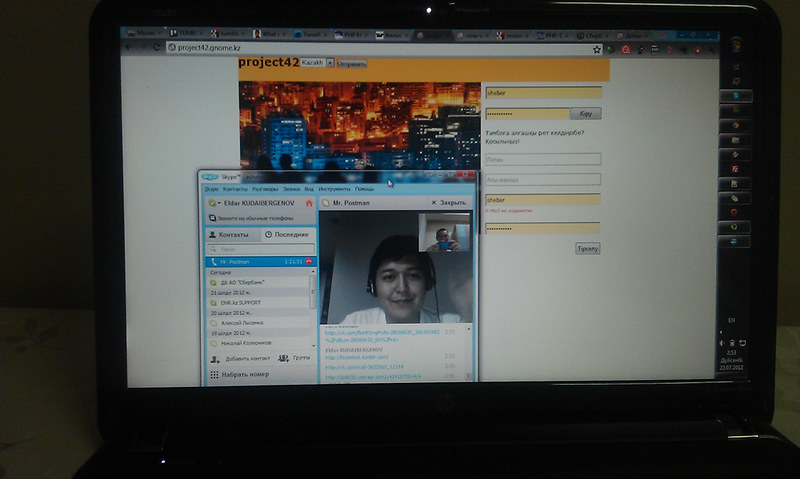
Task: Click the login username field with sheber
Action: [x=543, y=92]
